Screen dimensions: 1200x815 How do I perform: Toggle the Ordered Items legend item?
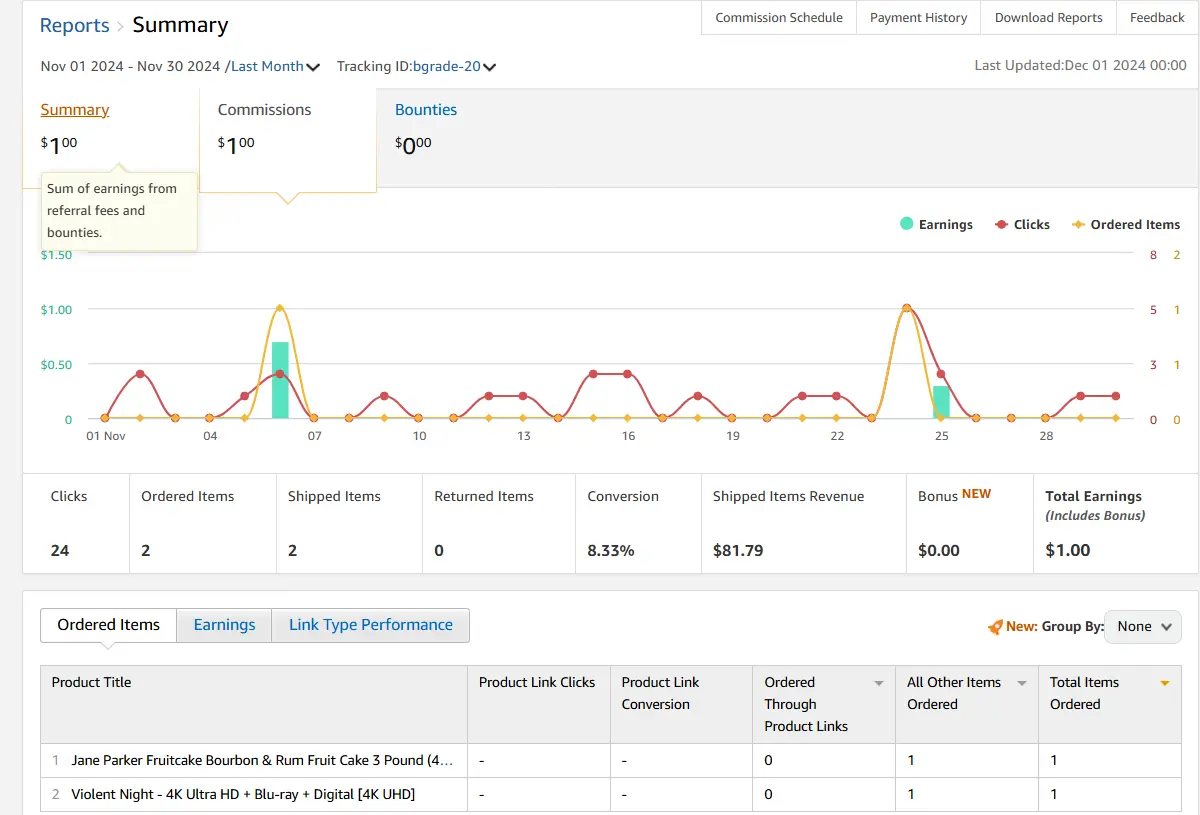(x=1126, y=225)
